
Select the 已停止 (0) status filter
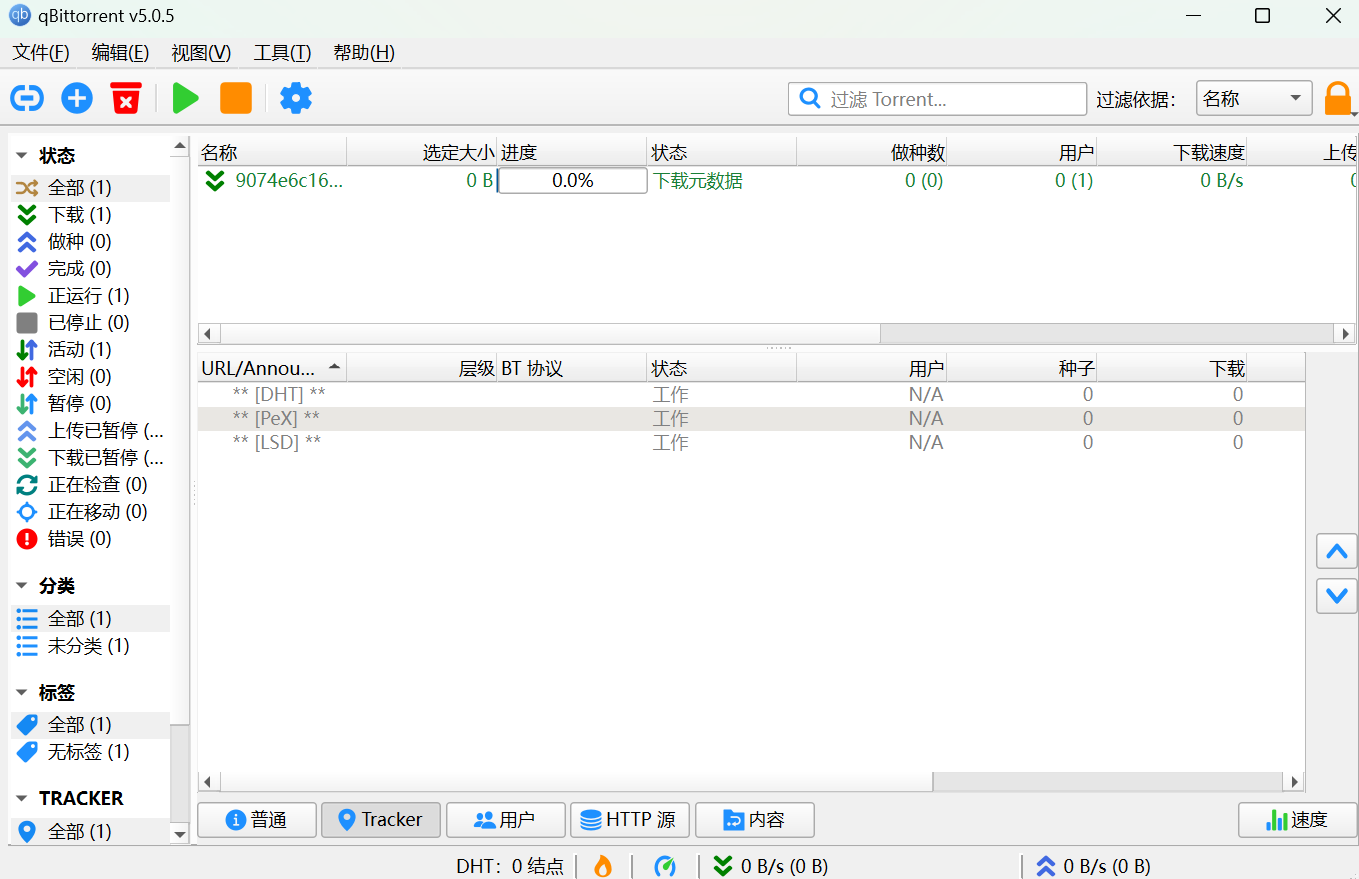click(x=90, y=323)
